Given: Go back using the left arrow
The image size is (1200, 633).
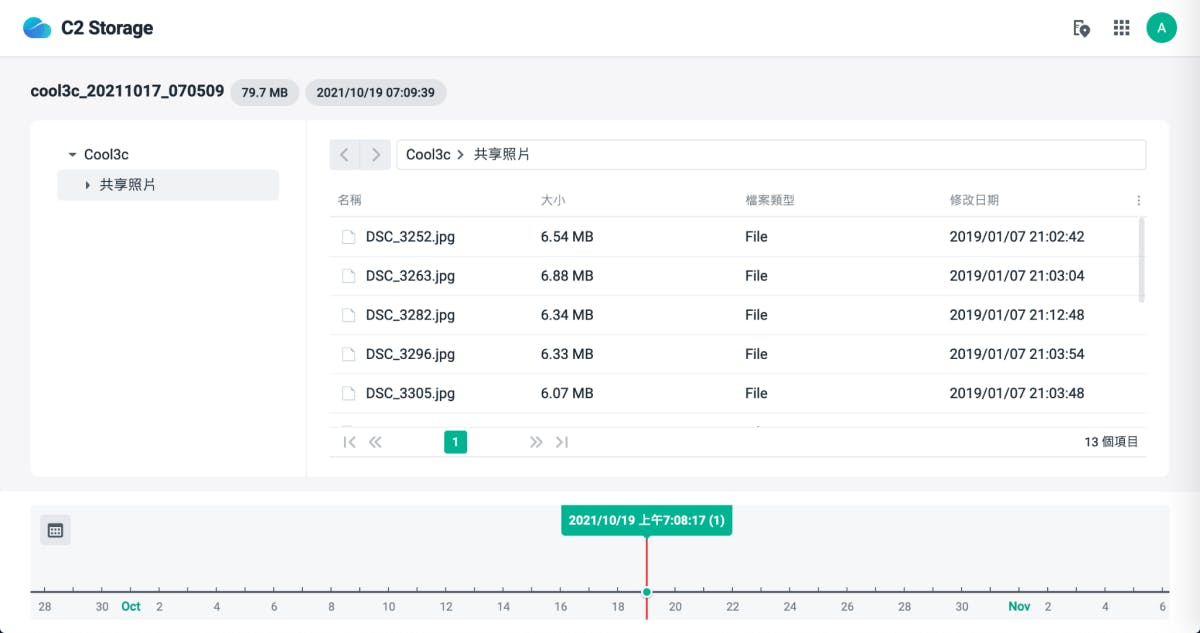Looking at the screenshot, I should pyautogui.click(x=345, y=155).
